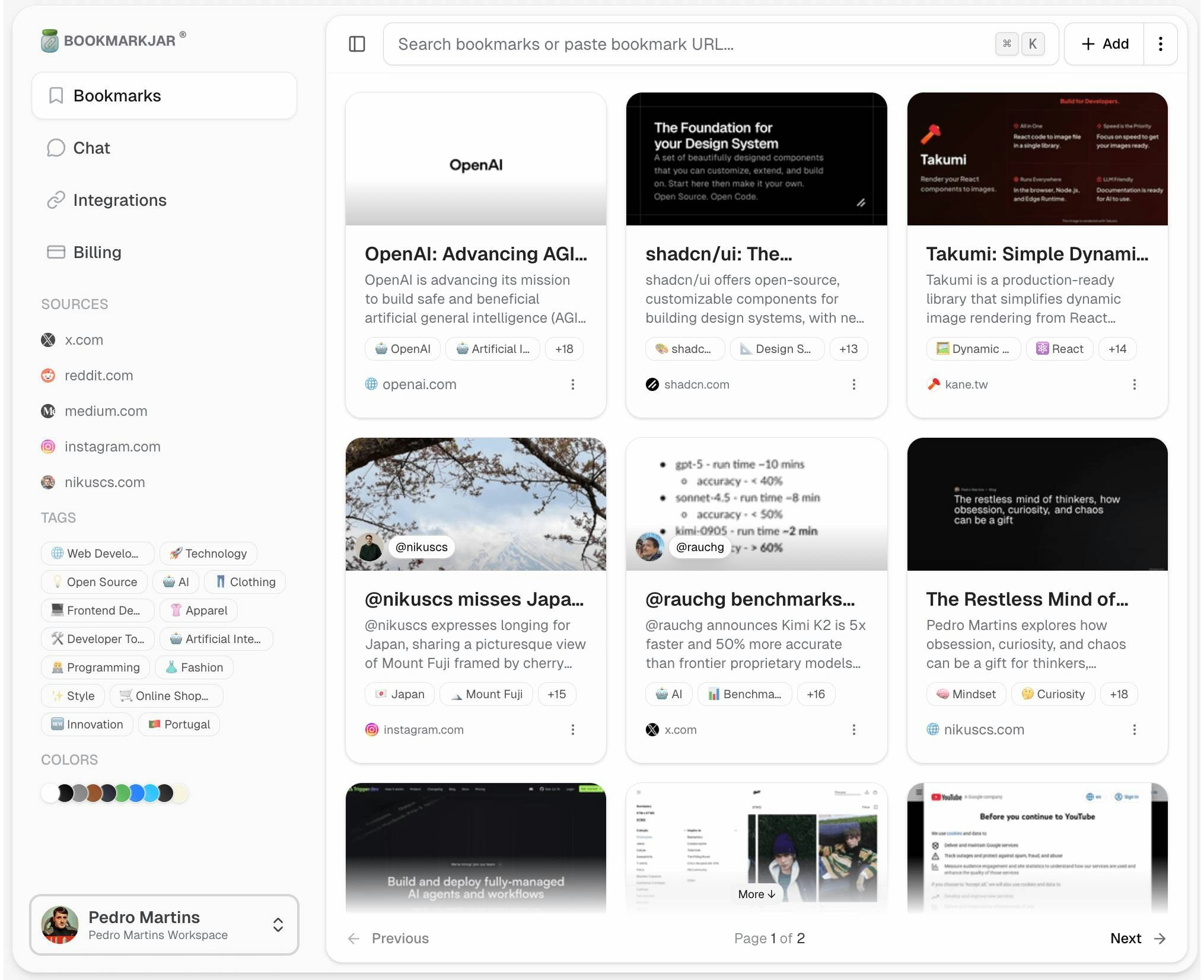Image resolution: width=1204 pixels, height=980 pixels.
Task: Expand the +18 hidden tags on the OpenAI card
Action: (563, 349)
